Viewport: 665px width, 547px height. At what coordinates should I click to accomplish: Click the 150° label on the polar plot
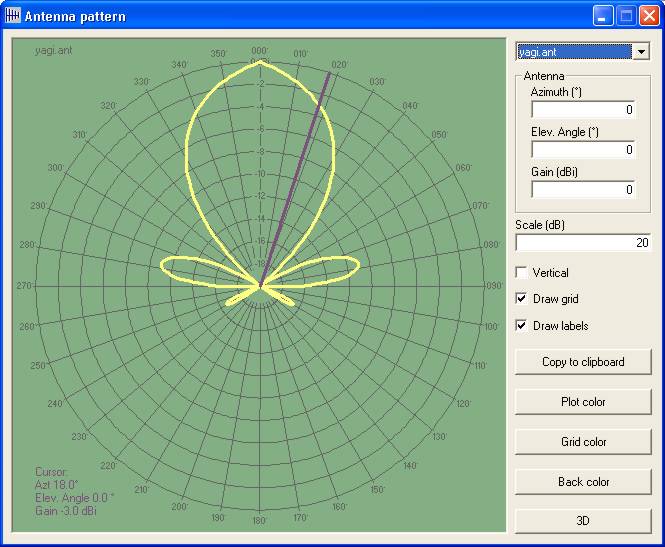[377, 489]
